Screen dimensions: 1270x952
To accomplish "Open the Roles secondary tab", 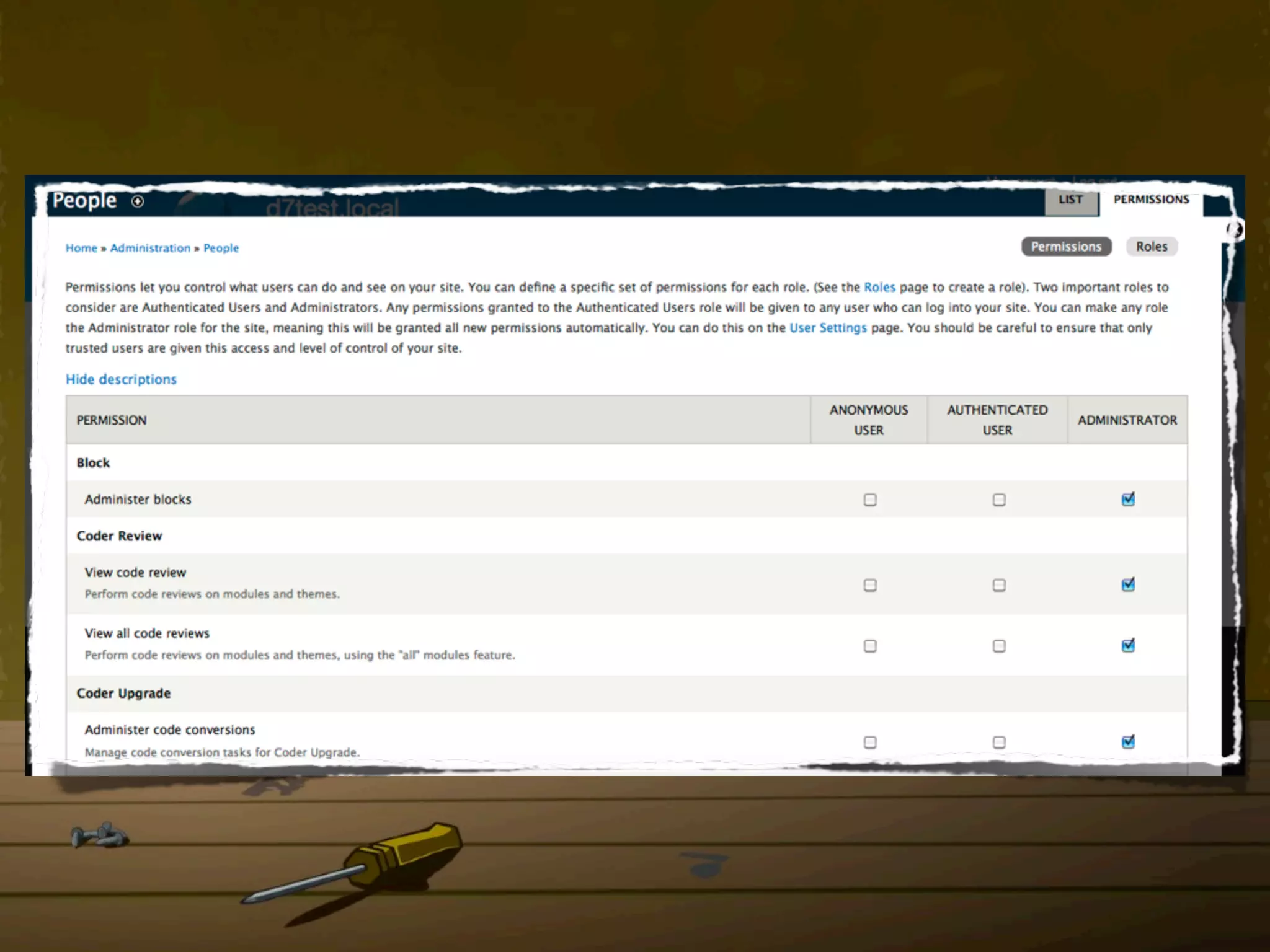I will tap(1151, 247).
